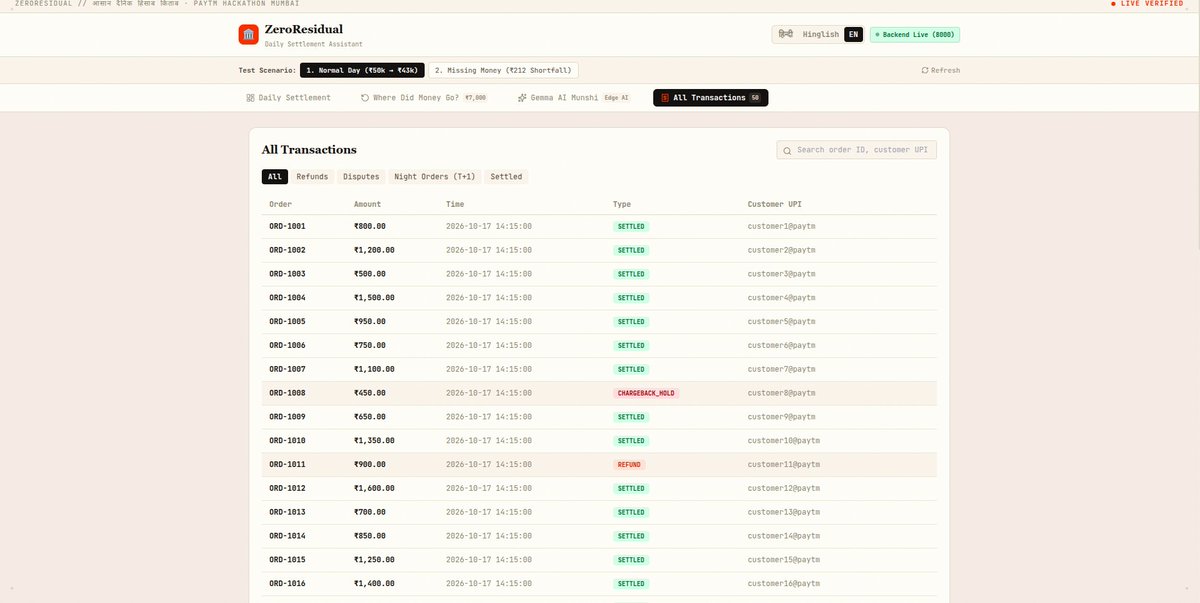Click customer5@paytm UPI
The image size is (1200, 603).
[x=782, y=321]
